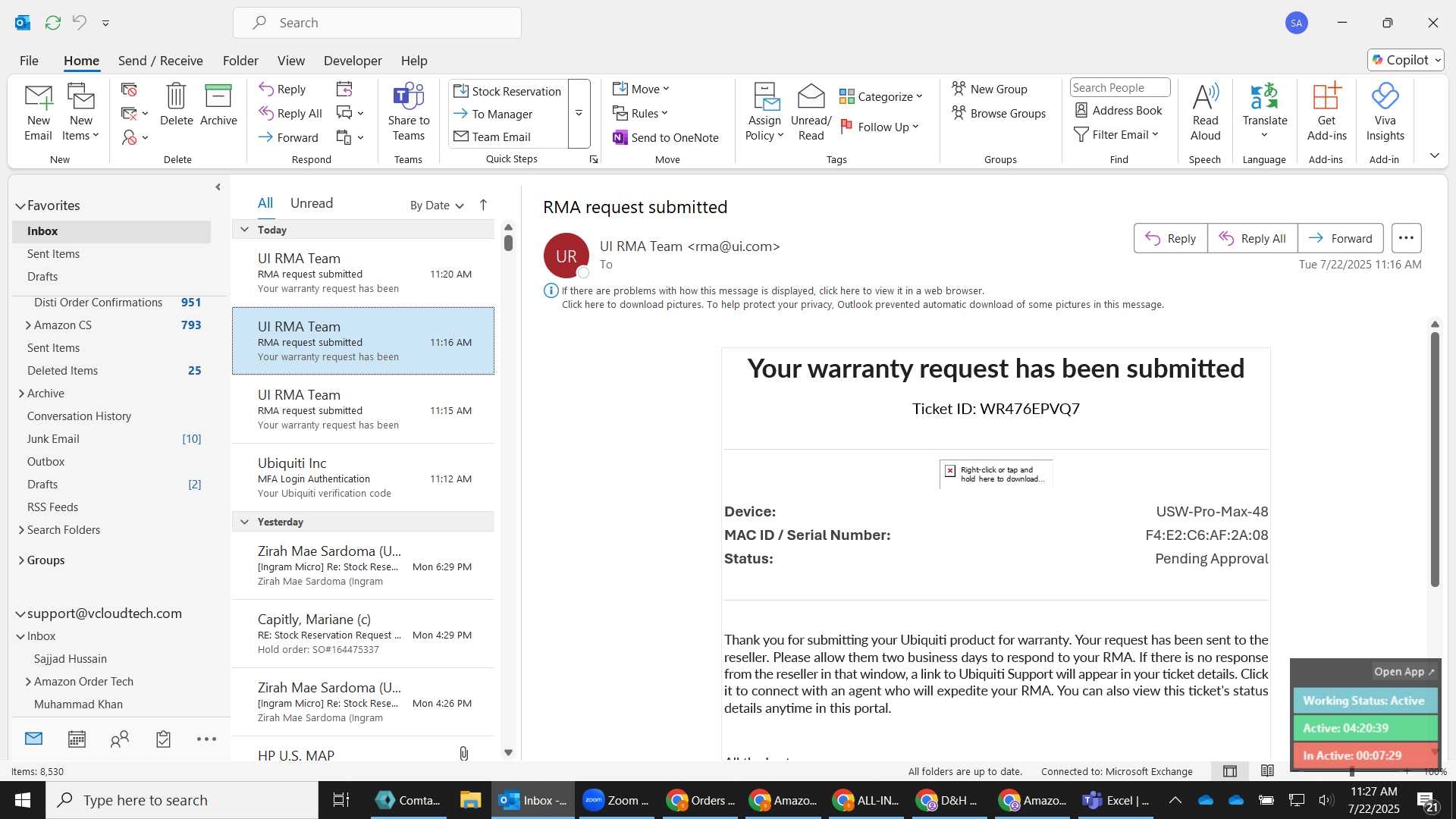Archive the selected email

(x=218, y=105)
